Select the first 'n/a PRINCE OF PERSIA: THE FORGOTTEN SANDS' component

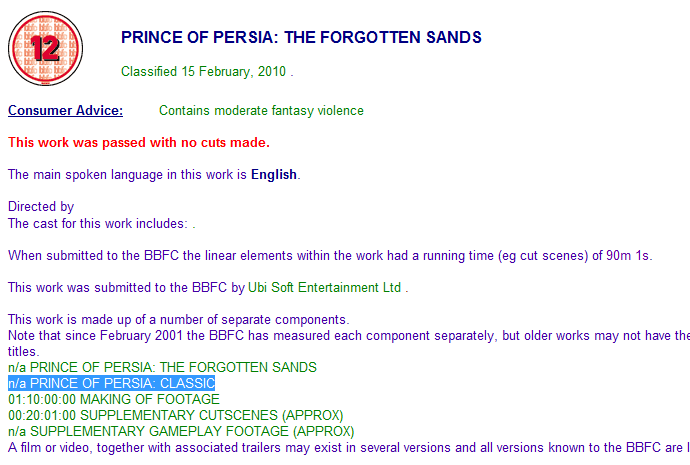pyautogui.click(x=162, y=367)
